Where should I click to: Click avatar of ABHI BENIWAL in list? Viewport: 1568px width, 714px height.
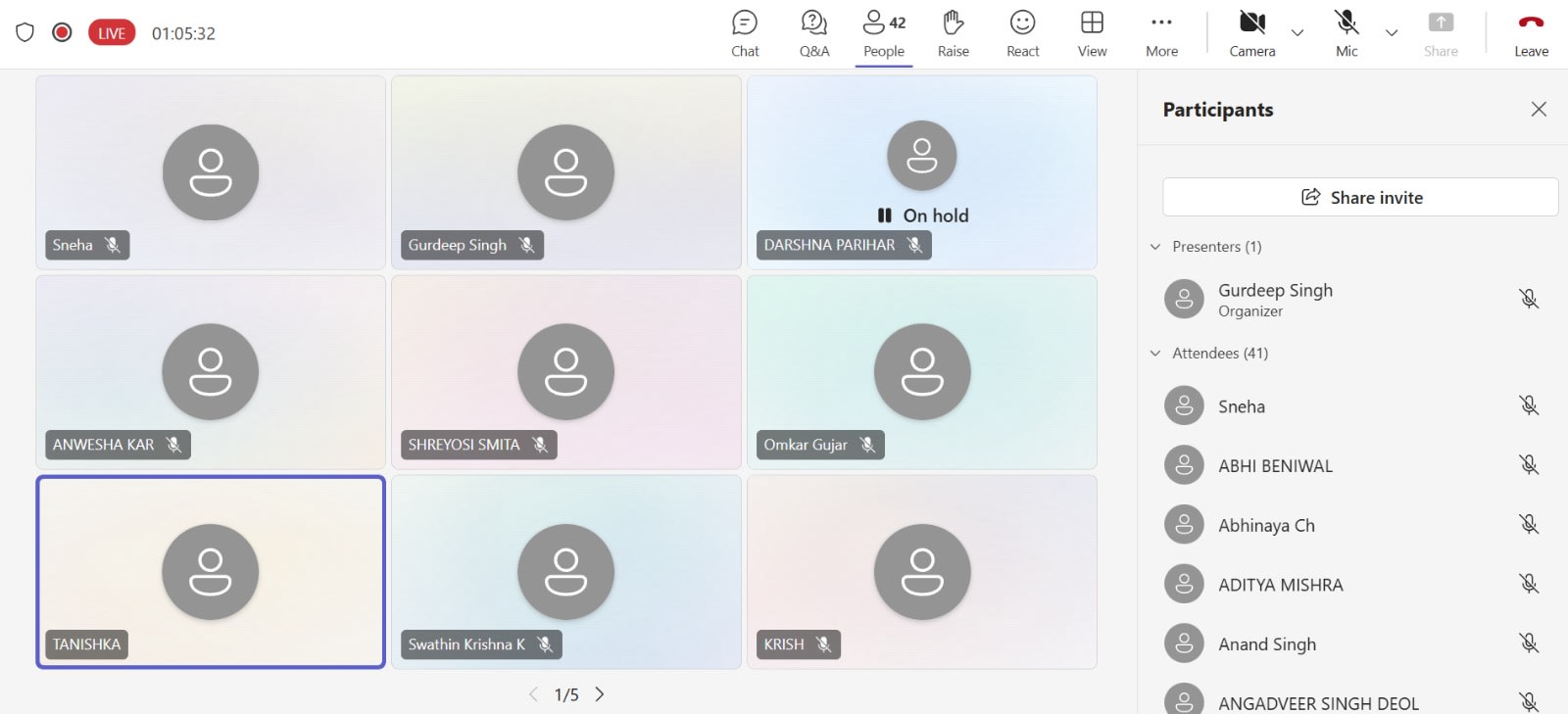point(1184,465)
